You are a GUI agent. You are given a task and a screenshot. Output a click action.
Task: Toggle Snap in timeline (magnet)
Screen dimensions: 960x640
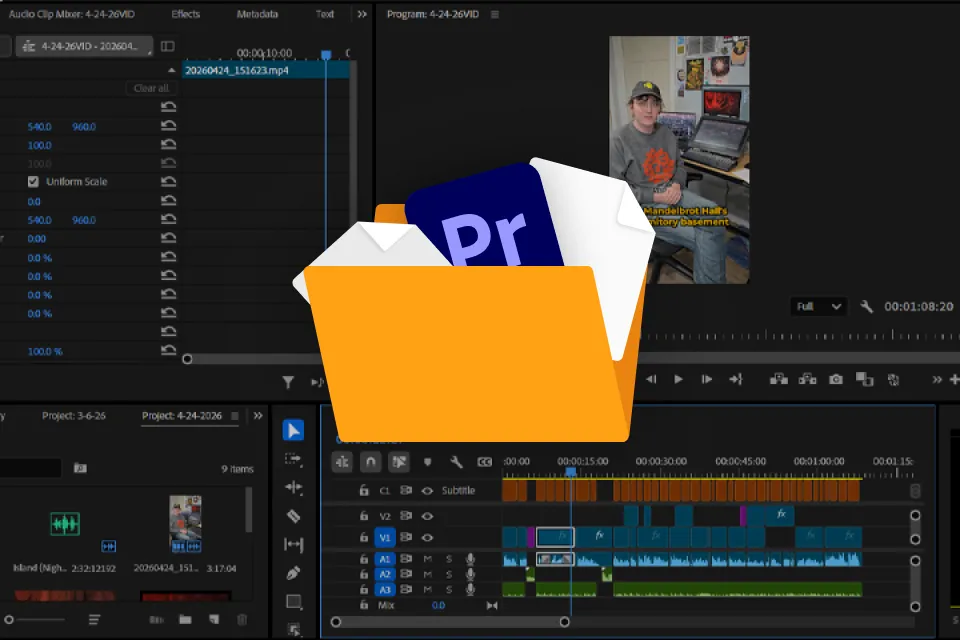point(370,462)
